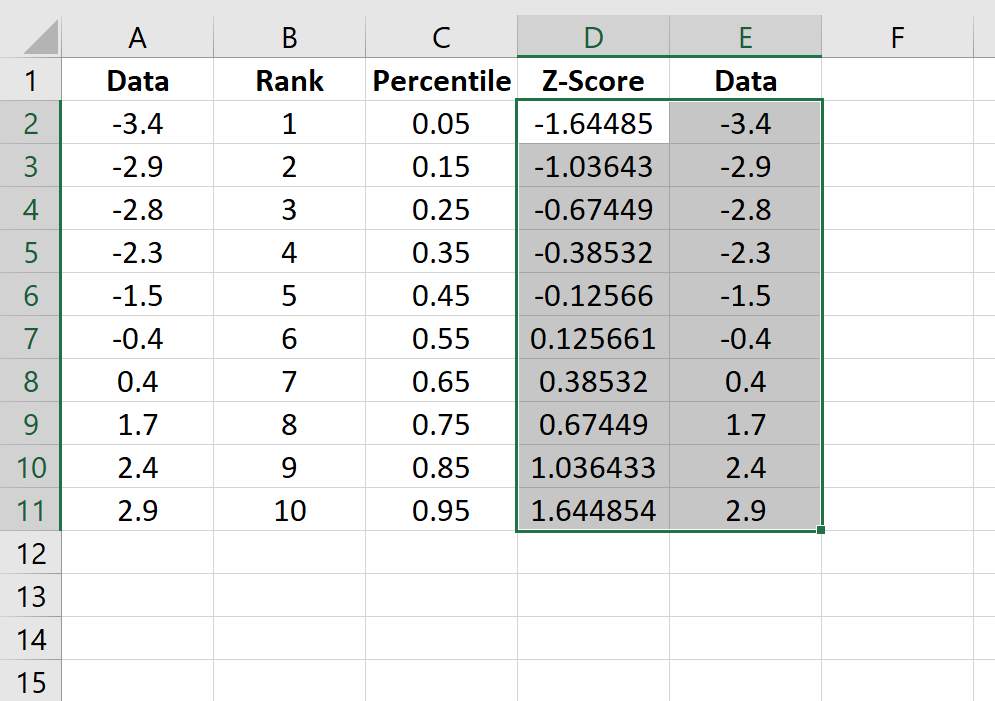Click the Z-Score header cell
This screenshot has height=701, width=995.
[x=593, y=80]
